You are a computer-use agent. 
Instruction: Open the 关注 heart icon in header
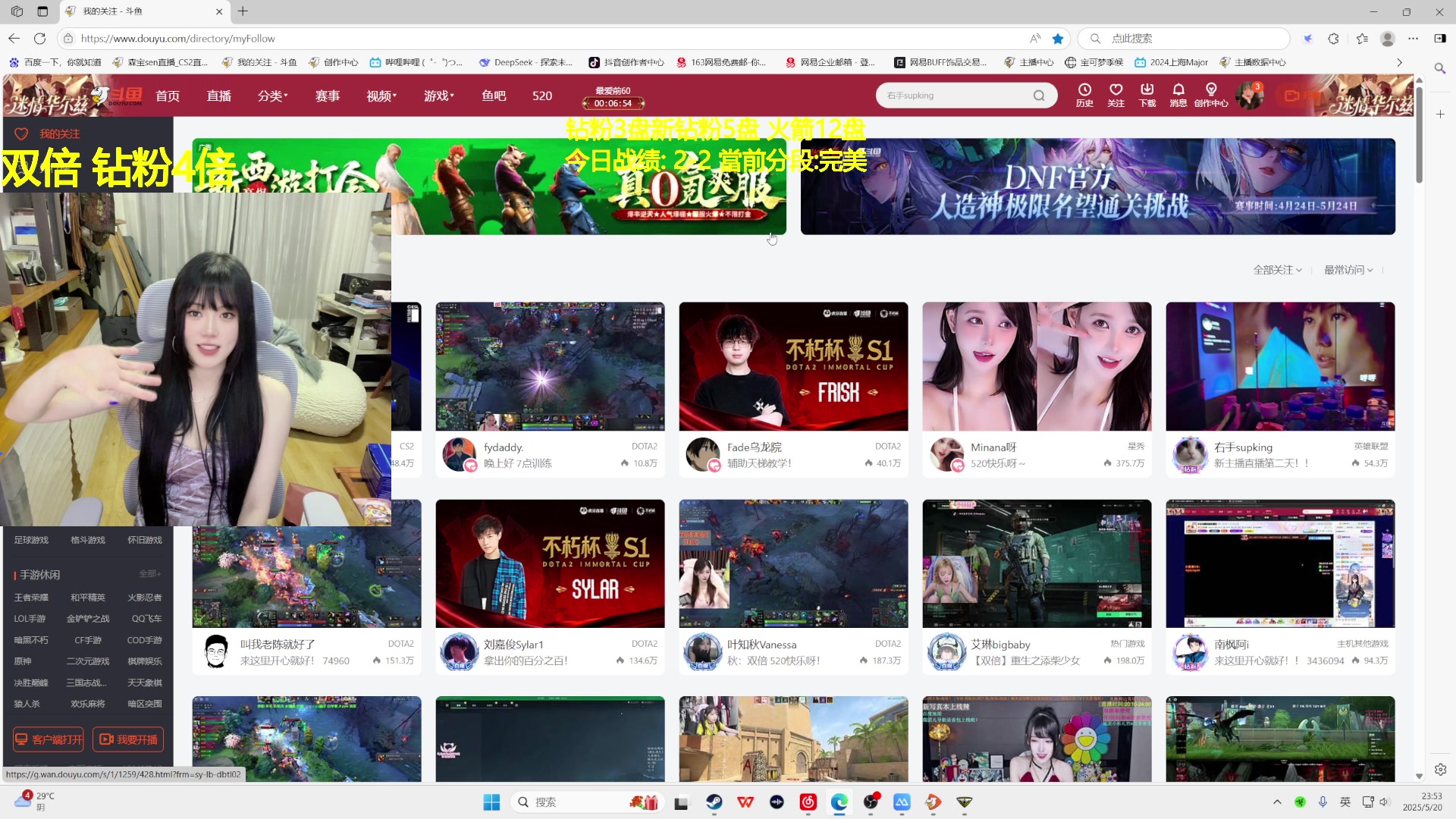(1116, 95)
